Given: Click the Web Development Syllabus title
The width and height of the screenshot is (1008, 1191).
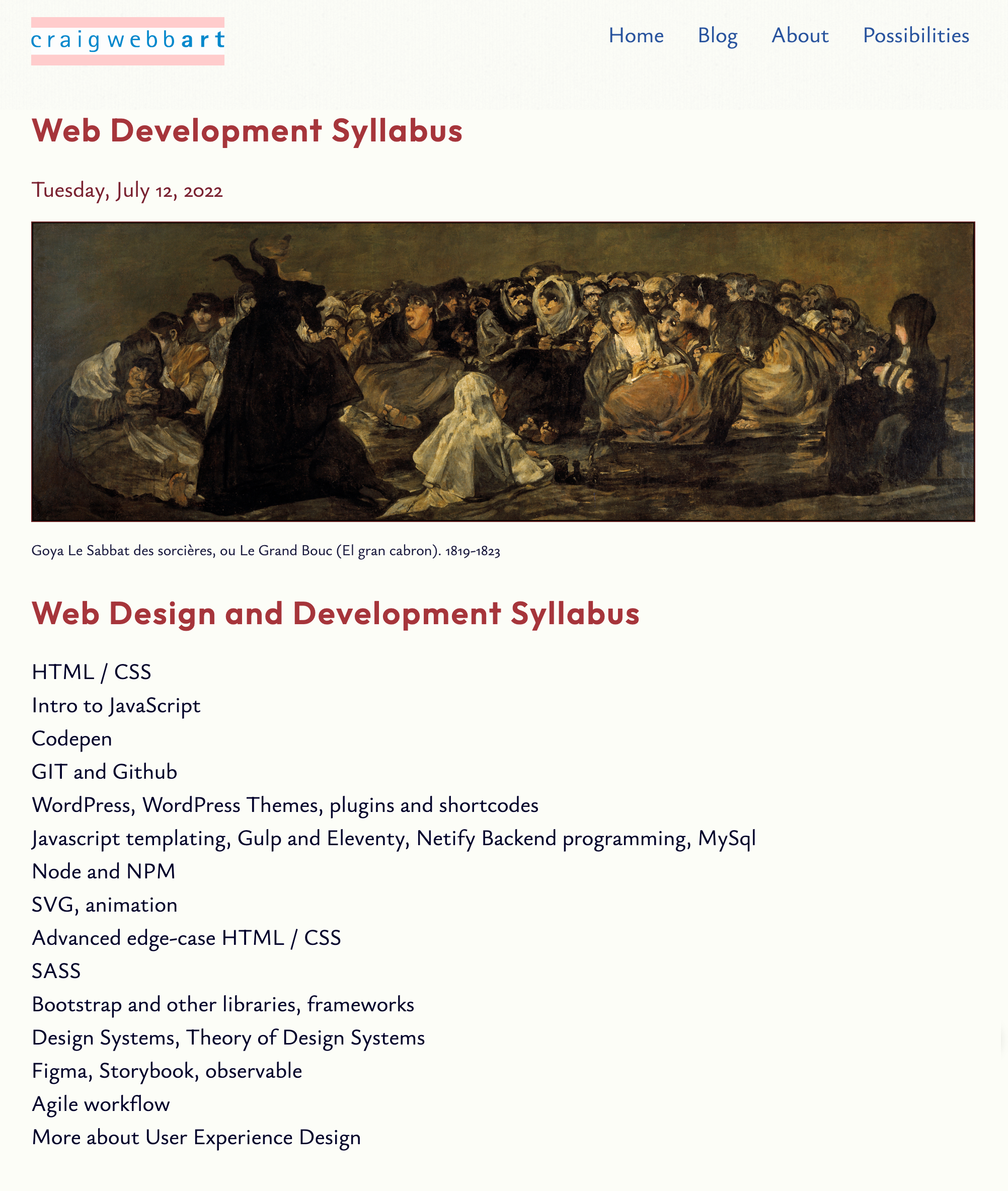Looking at the screenshot, I should tap(247, 131).
